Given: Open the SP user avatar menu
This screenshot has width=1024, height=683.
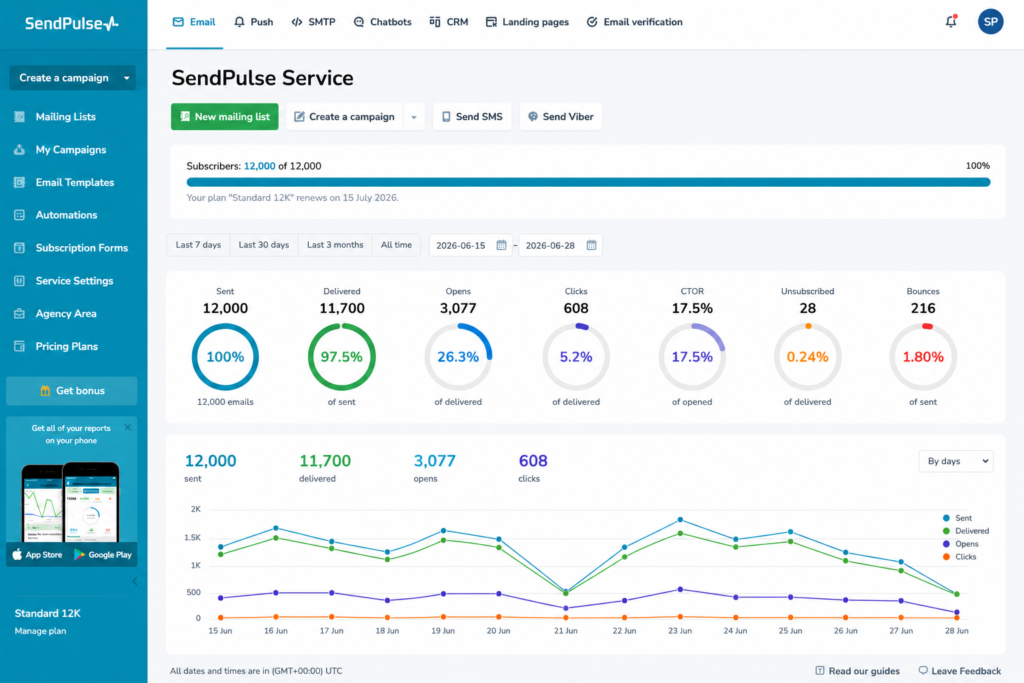Looking at the screenshot, I should tap(990, 22).
